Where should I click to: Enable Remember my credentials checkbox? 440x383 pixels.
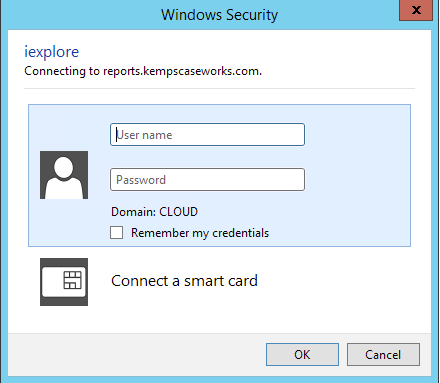point(116,233)
